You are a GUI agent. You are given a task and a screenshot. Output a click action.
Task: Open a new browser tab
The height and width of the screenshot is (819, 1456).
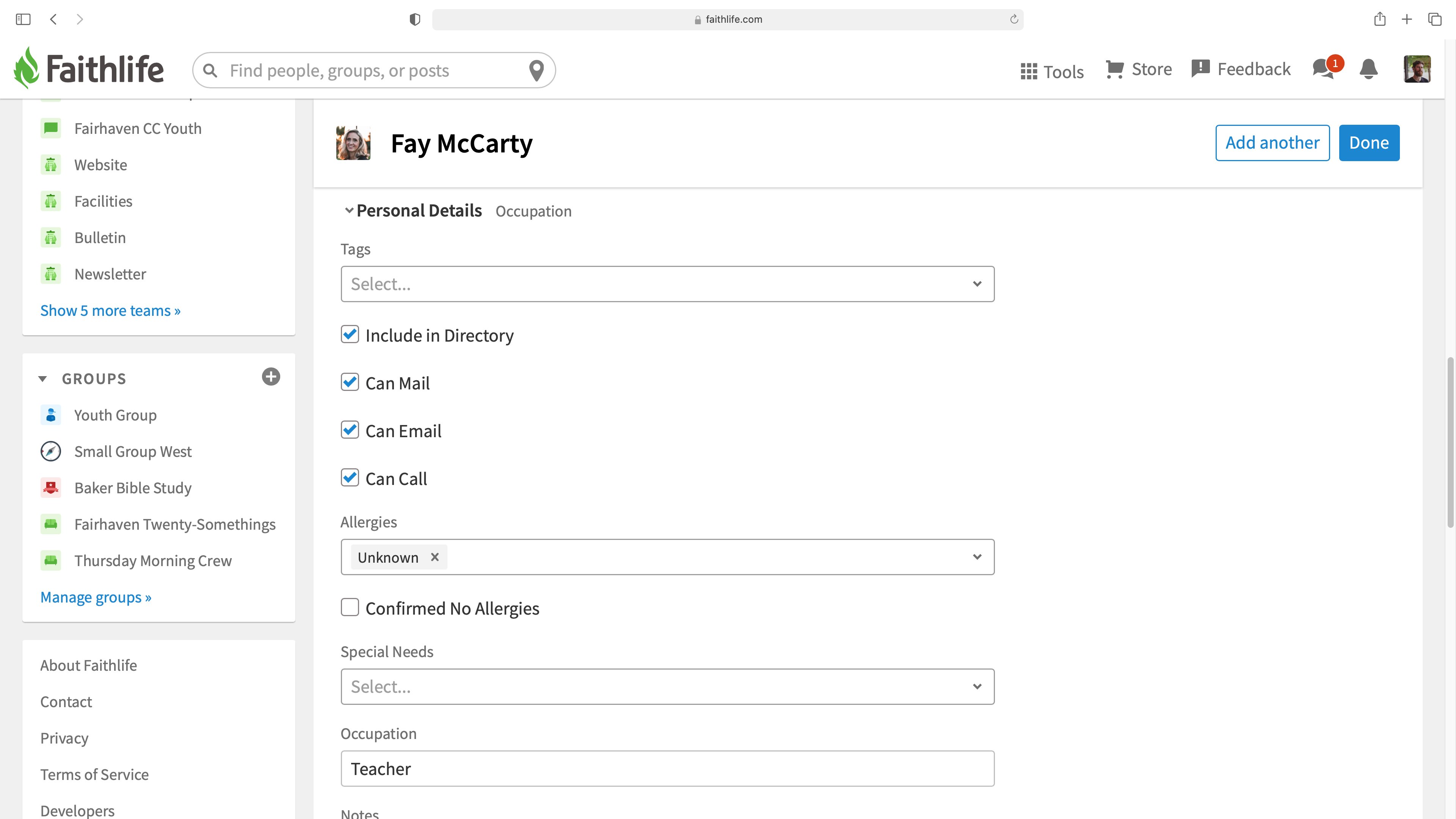point(1407,19)
